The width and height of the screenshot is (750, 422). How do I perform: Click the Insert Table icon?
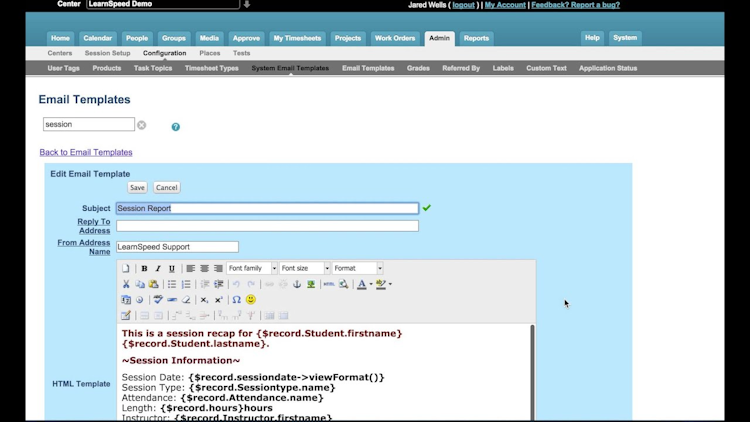pyautogui.click(x=126, y=315)
